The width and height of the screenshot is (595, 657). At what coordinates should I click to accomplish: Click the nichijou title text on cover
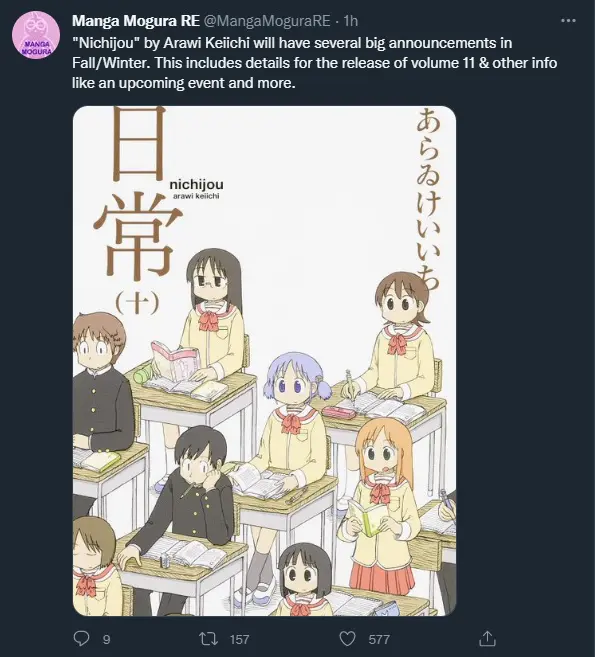[196, 185]
